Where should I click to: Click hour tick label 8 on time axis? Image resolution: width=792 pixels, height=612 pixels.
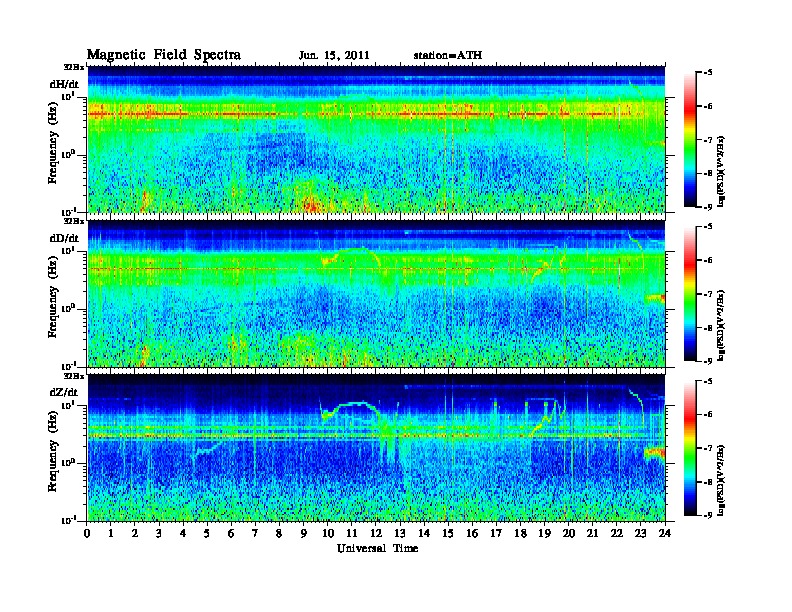pyautogui.click(x=279, y=533)
